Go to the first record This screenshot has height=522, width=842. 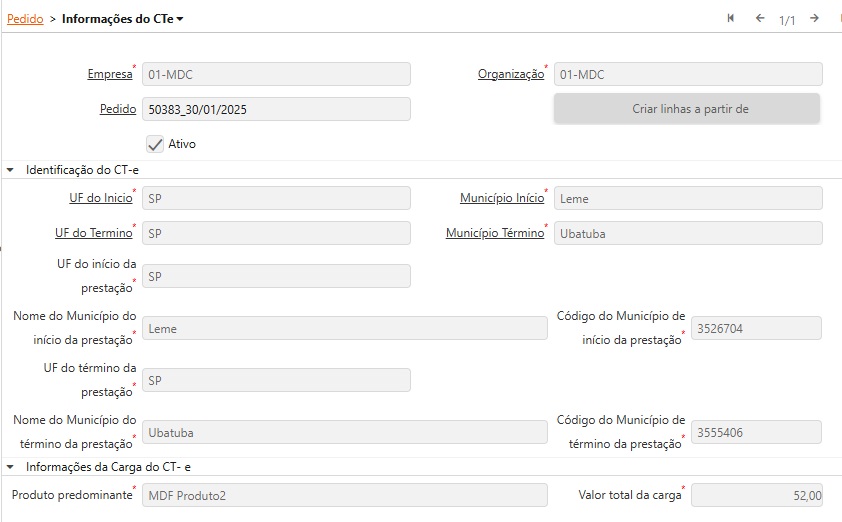point(731,18)
